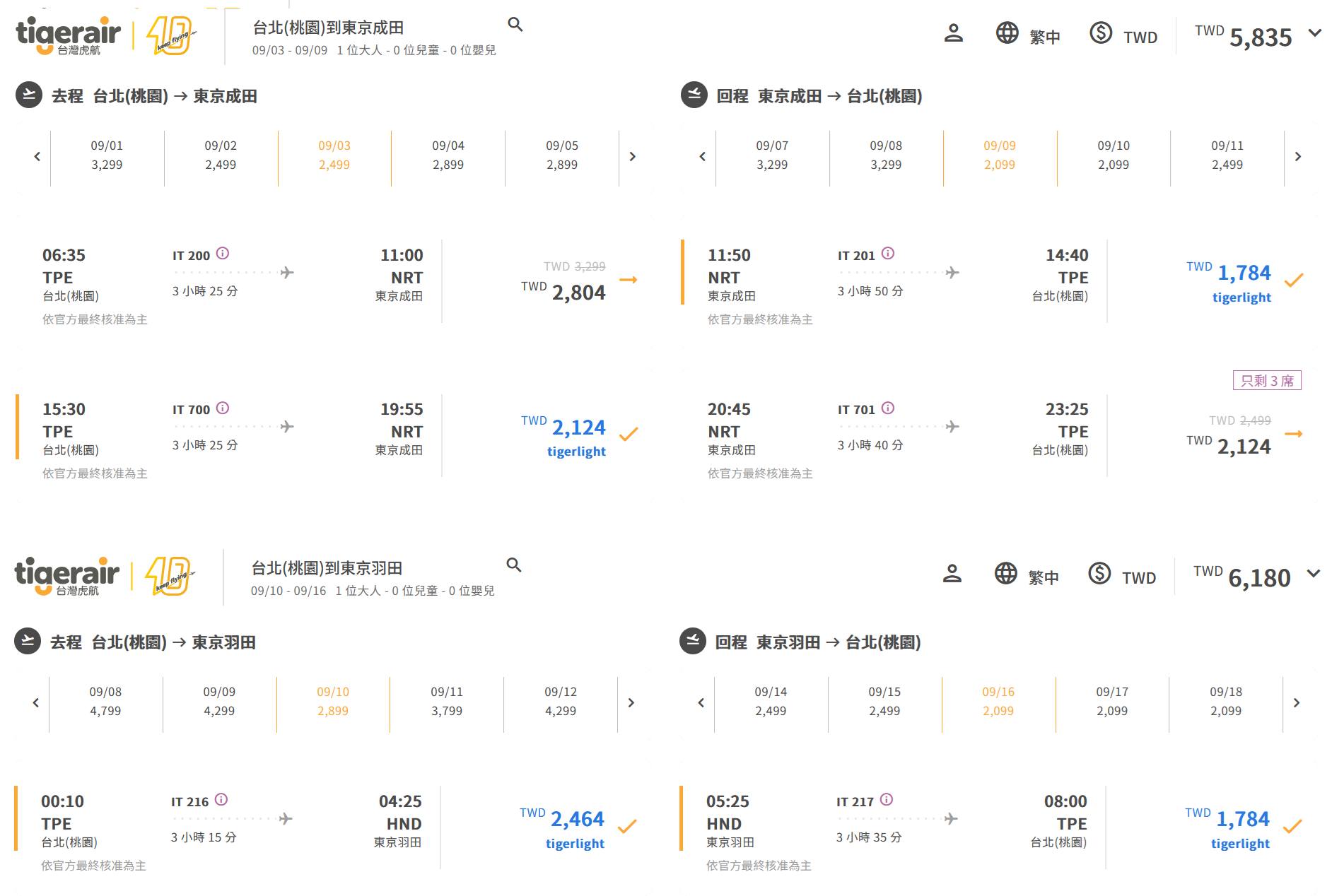Viewport: 1344px width, 896px height.
Task: Click the search icon beside 台北(桃園)到東京羽田
Action: coord(514,565)
